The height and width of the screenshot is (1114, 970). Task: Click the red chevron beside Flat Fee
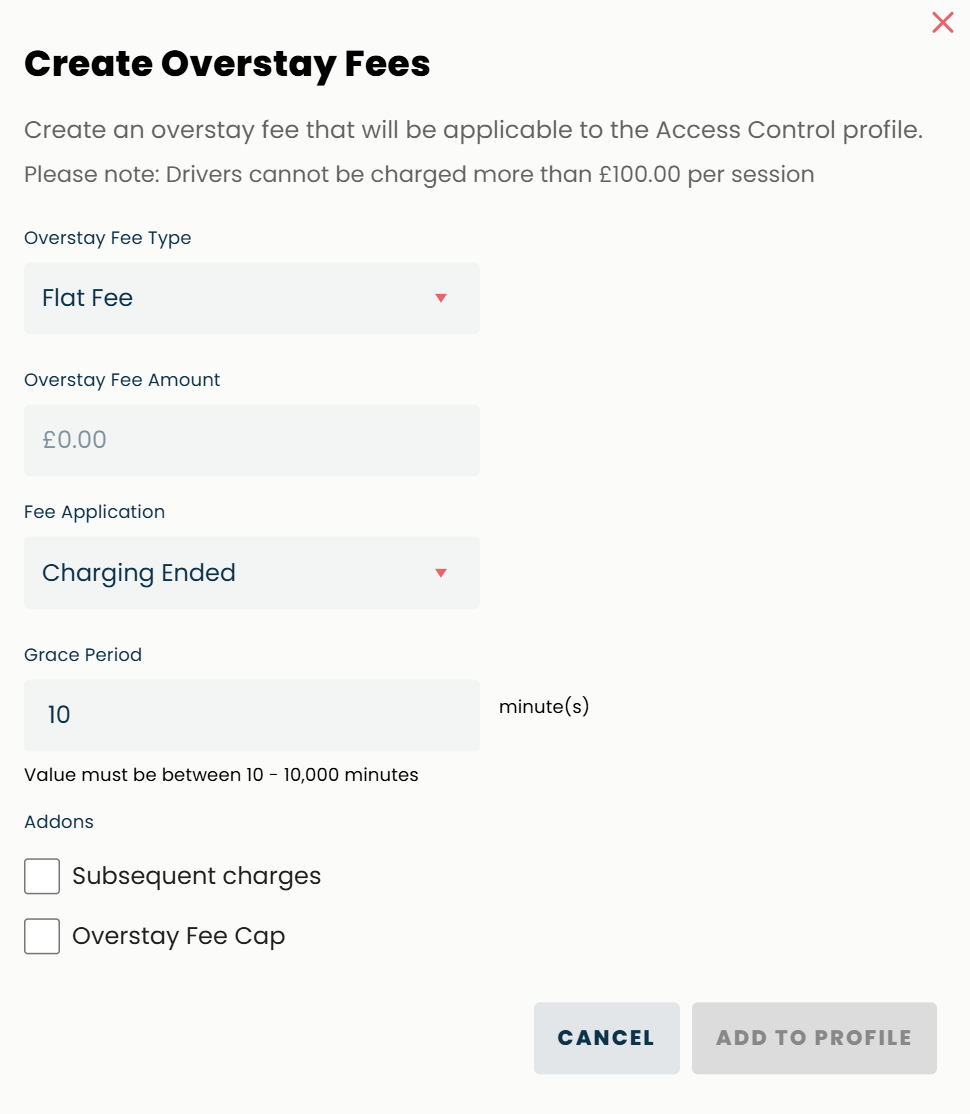[x=440, y=298]
